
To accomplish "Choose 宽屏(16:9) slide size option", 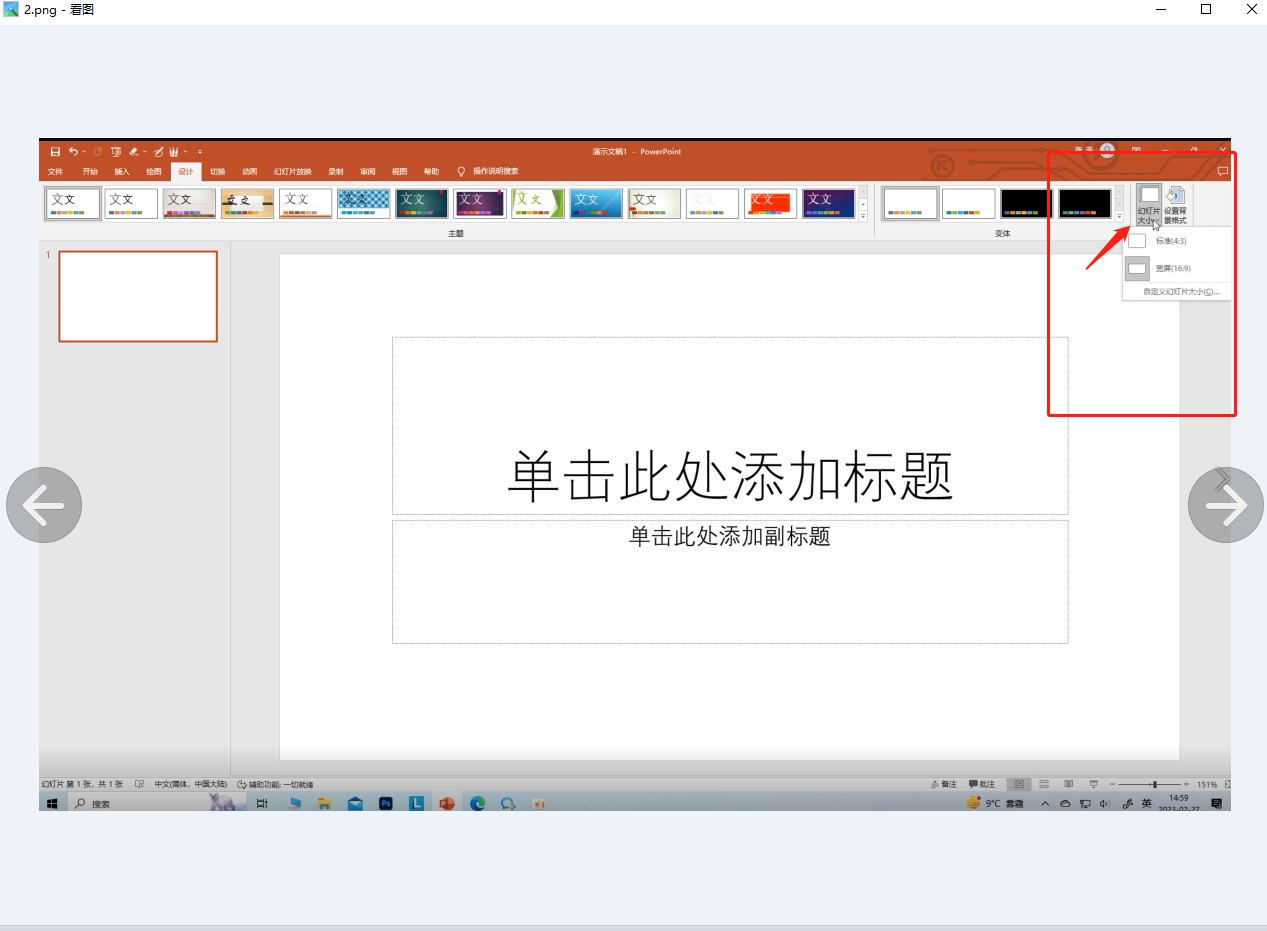I will click(1177, 268).
